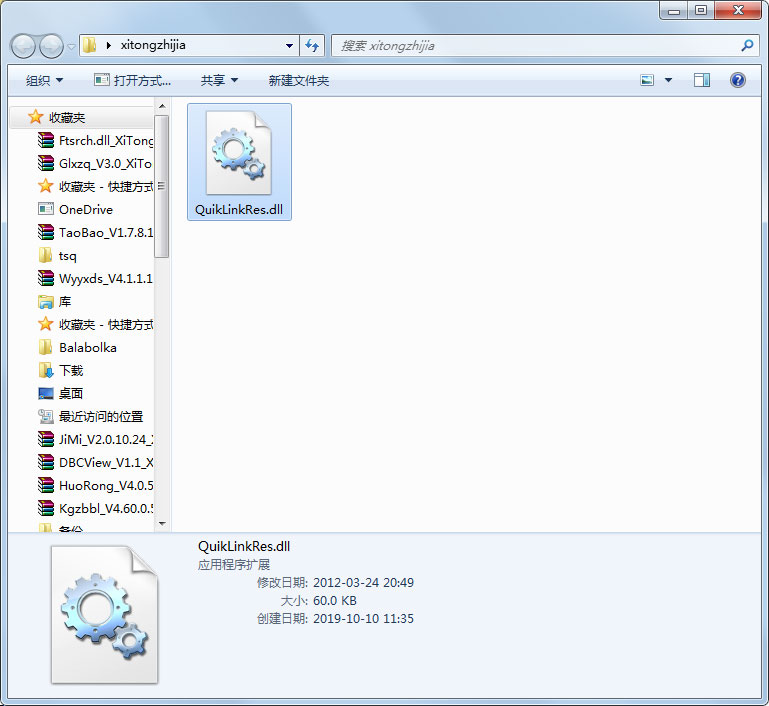The height and width of the screenshot is (706, 769).
Task: Open the OneDrive item in sidebar
Action: (85, 210)
